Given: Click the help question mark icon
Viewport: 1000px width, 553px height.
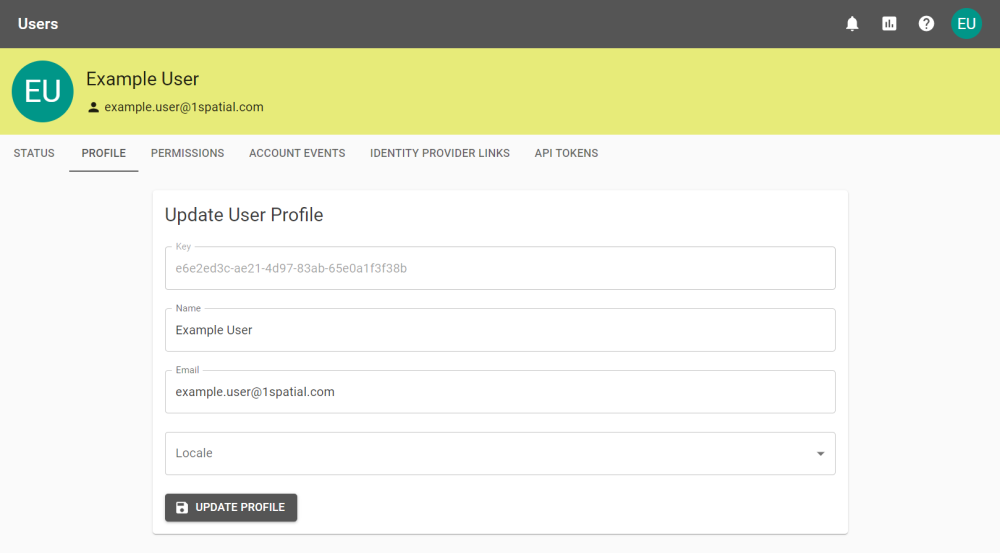Looking at the screenshot, I should tap(926, 24).
